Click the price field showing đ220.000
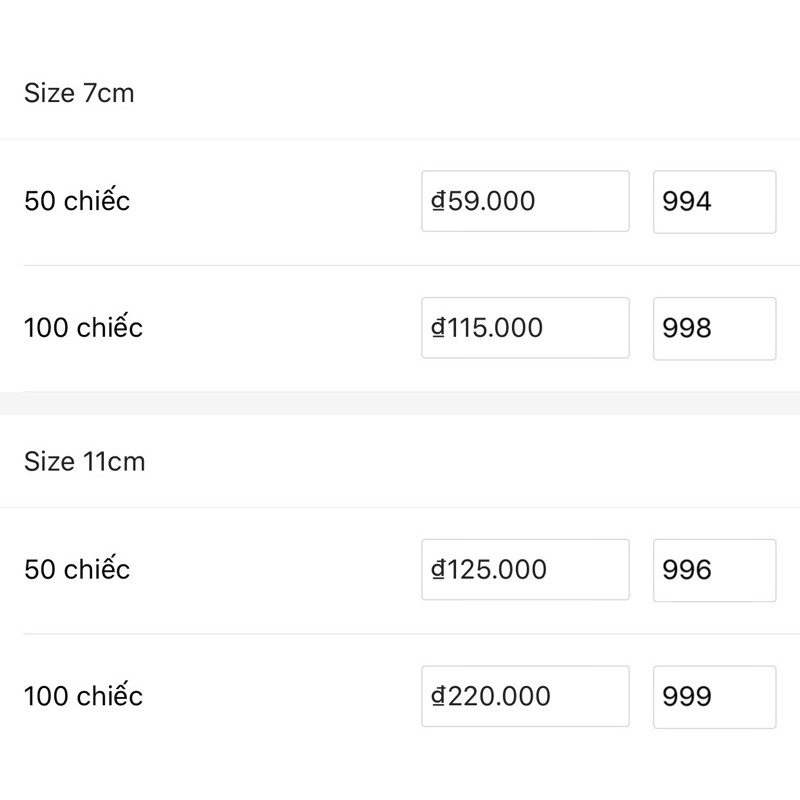800x800 pixels. [524, 695]
